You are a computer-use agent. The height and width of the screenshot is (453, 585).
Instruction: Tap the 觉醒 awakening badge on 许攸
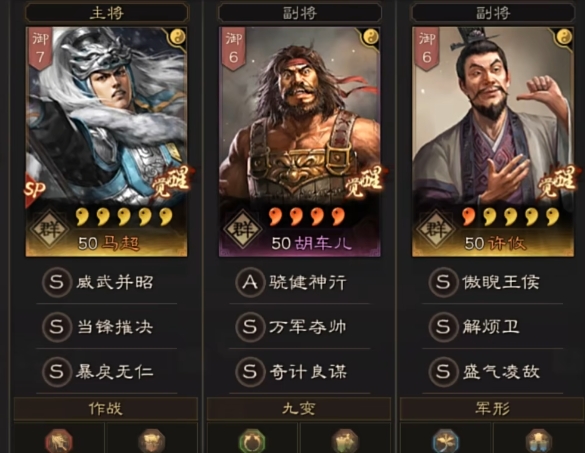coord(556,182)
